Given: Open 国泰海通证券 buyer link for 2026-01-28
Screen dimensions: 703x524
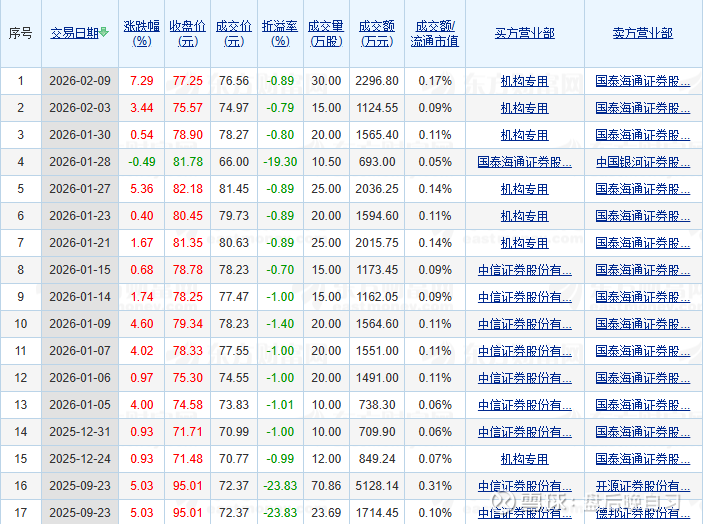Looking at the screenshot, I should point(525,162).
